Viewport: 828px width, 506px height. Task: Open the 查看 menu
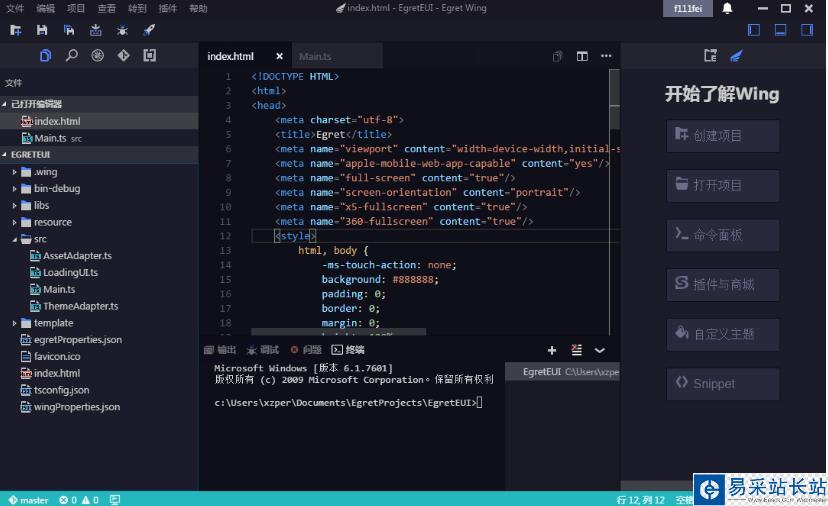[x=106, y=8]
